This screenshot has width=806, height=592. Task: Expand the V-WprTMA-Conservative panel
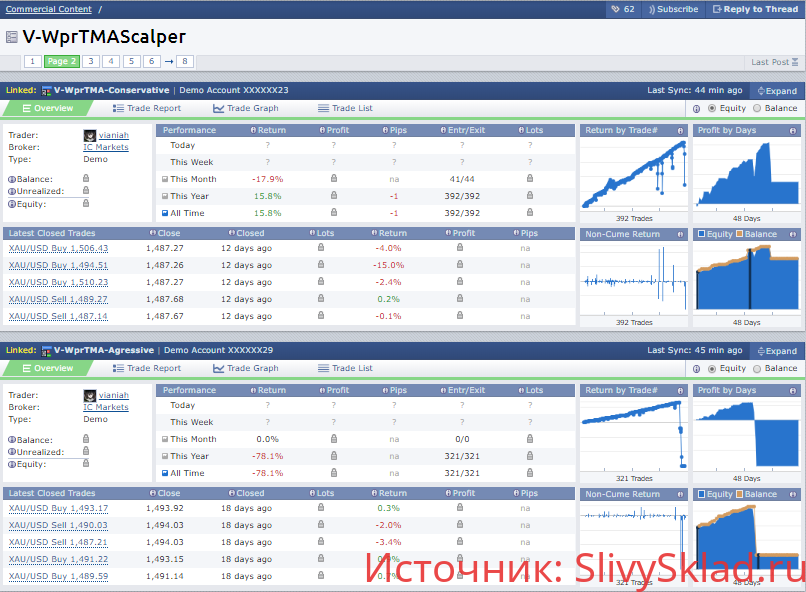pyautogui.click(x=777, y=91)
